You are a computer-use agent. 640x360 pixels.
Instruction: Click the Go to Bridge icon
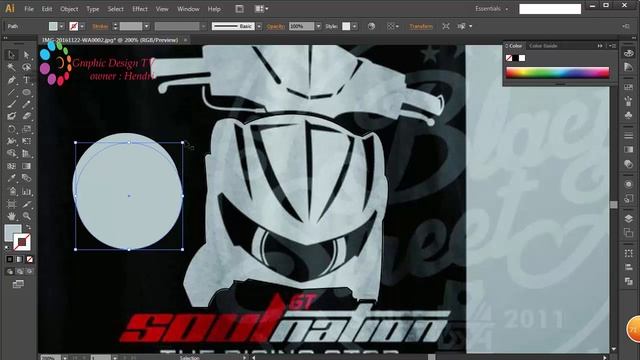[240, 9]
